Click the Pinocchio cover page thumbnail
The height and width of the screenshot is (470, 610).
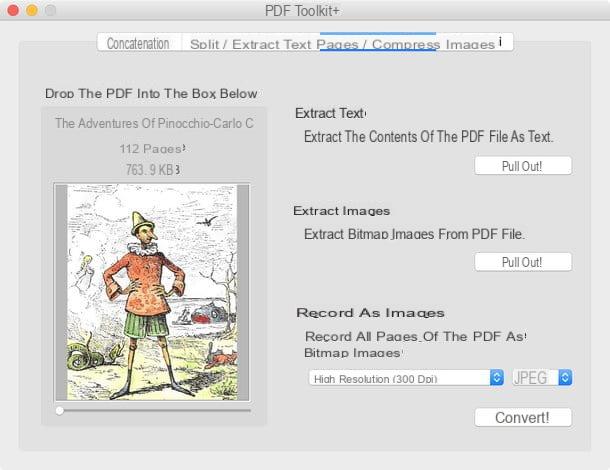point(152,292)
